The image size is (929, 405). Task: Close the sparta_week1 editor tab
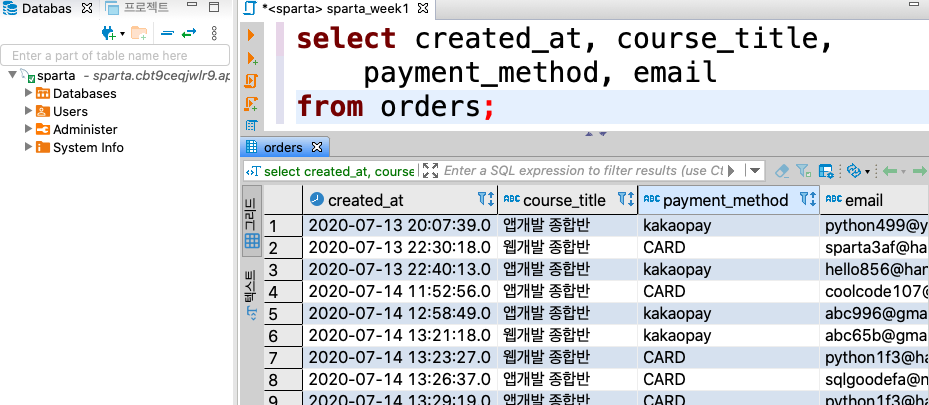[423, 8]
